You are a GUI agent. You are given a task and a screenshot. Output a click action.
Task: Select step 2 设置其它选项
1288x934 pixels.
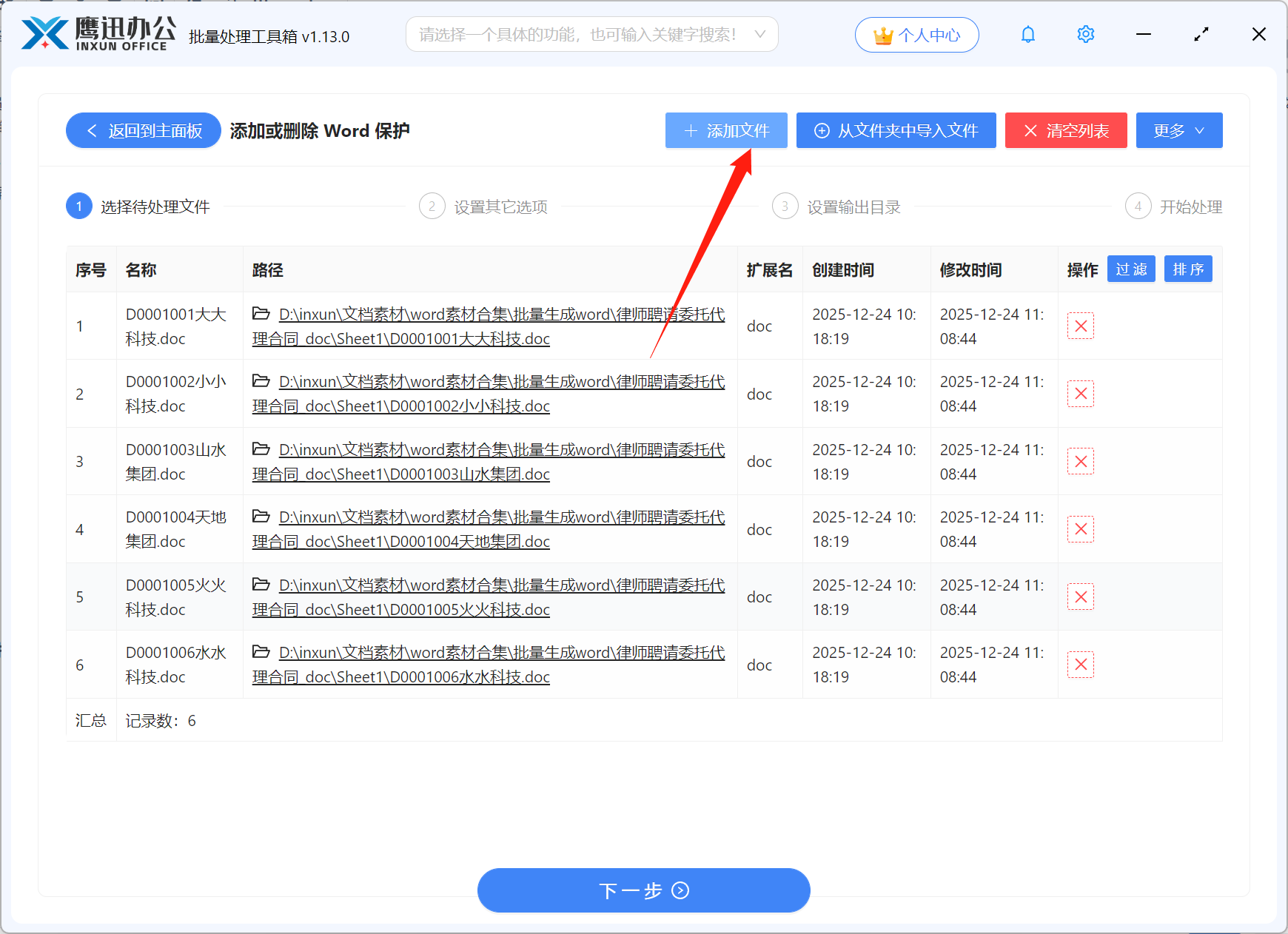click(x=483, y=206)
